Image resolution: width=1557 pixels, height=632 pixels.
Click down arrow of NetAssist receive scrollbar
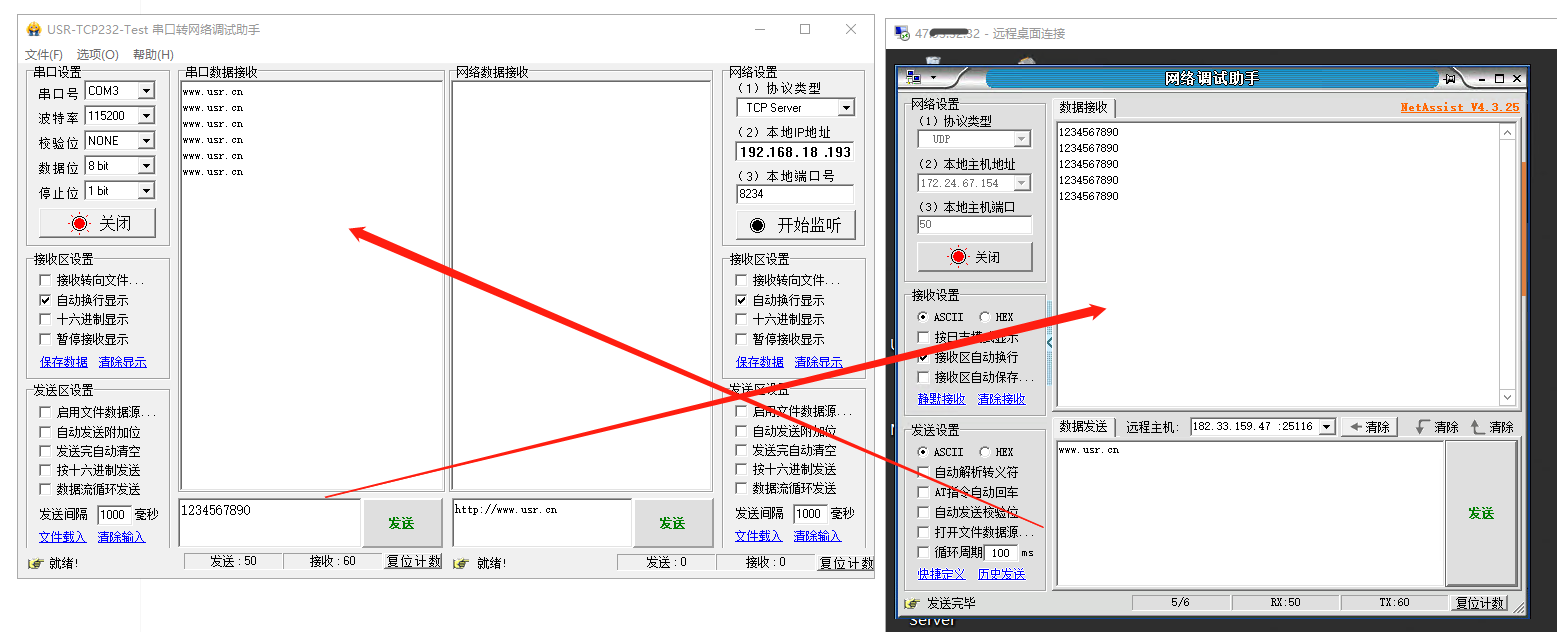pyautogui.click(x=1509, y=398)
